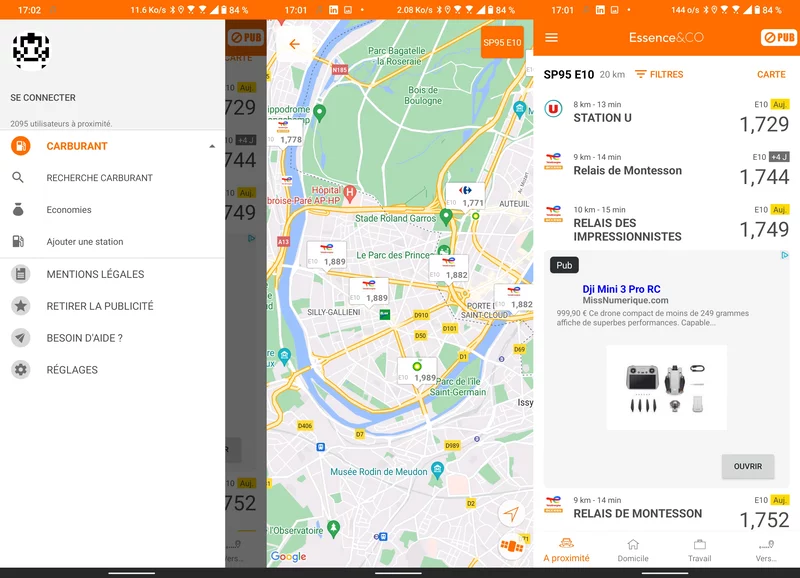Open FILTRES filter options

[659, 74]
